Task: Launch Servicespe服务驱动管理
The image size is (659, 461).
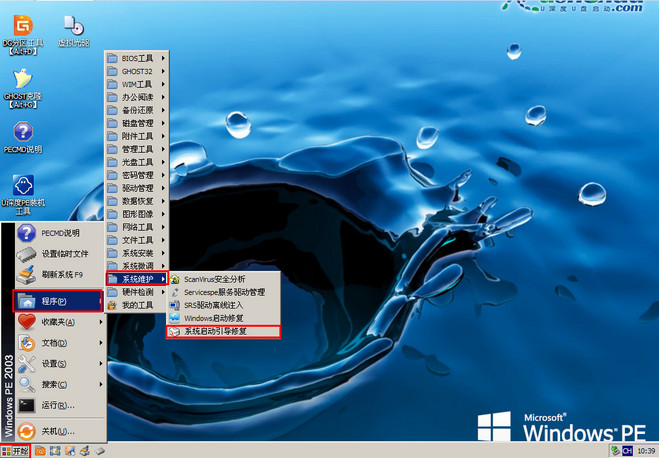Action: pyautogui.click(x=224, y=292)
